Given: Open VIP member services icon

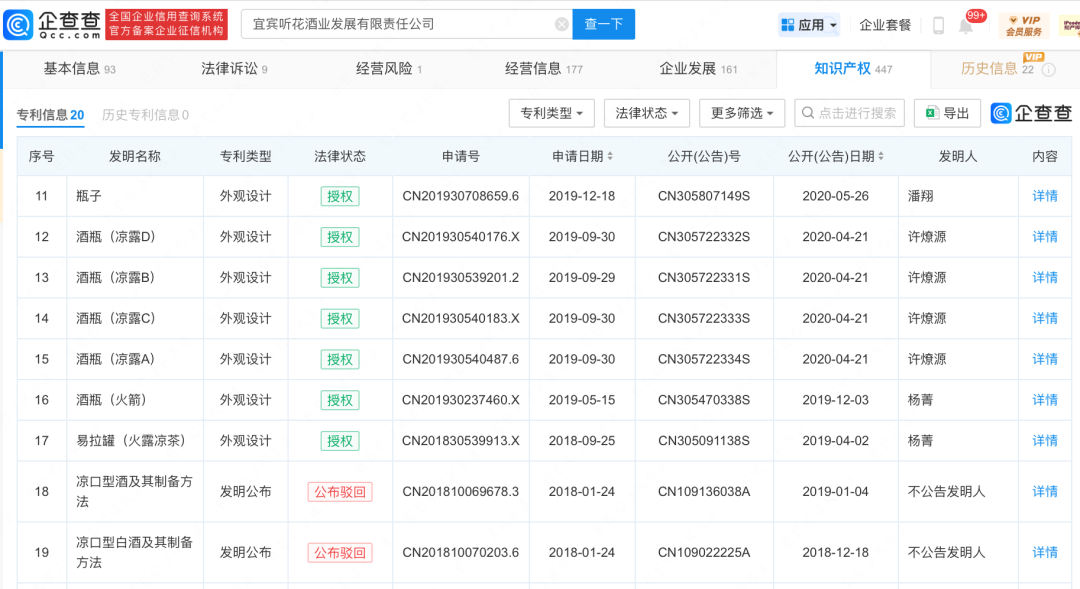Looking at the screenshot, I should click(1024, 25).
